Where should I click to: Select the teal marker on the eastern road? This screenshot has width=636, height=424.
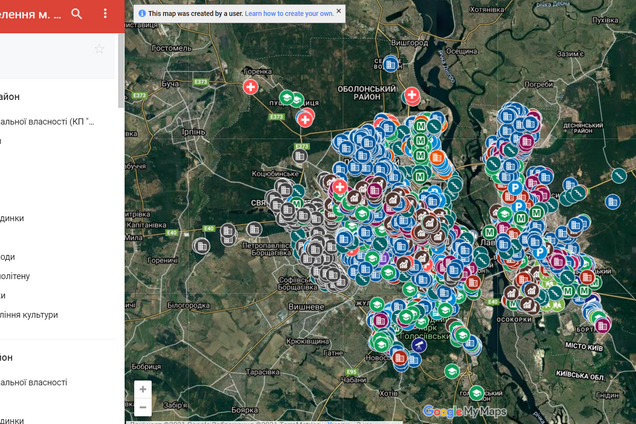619,177
